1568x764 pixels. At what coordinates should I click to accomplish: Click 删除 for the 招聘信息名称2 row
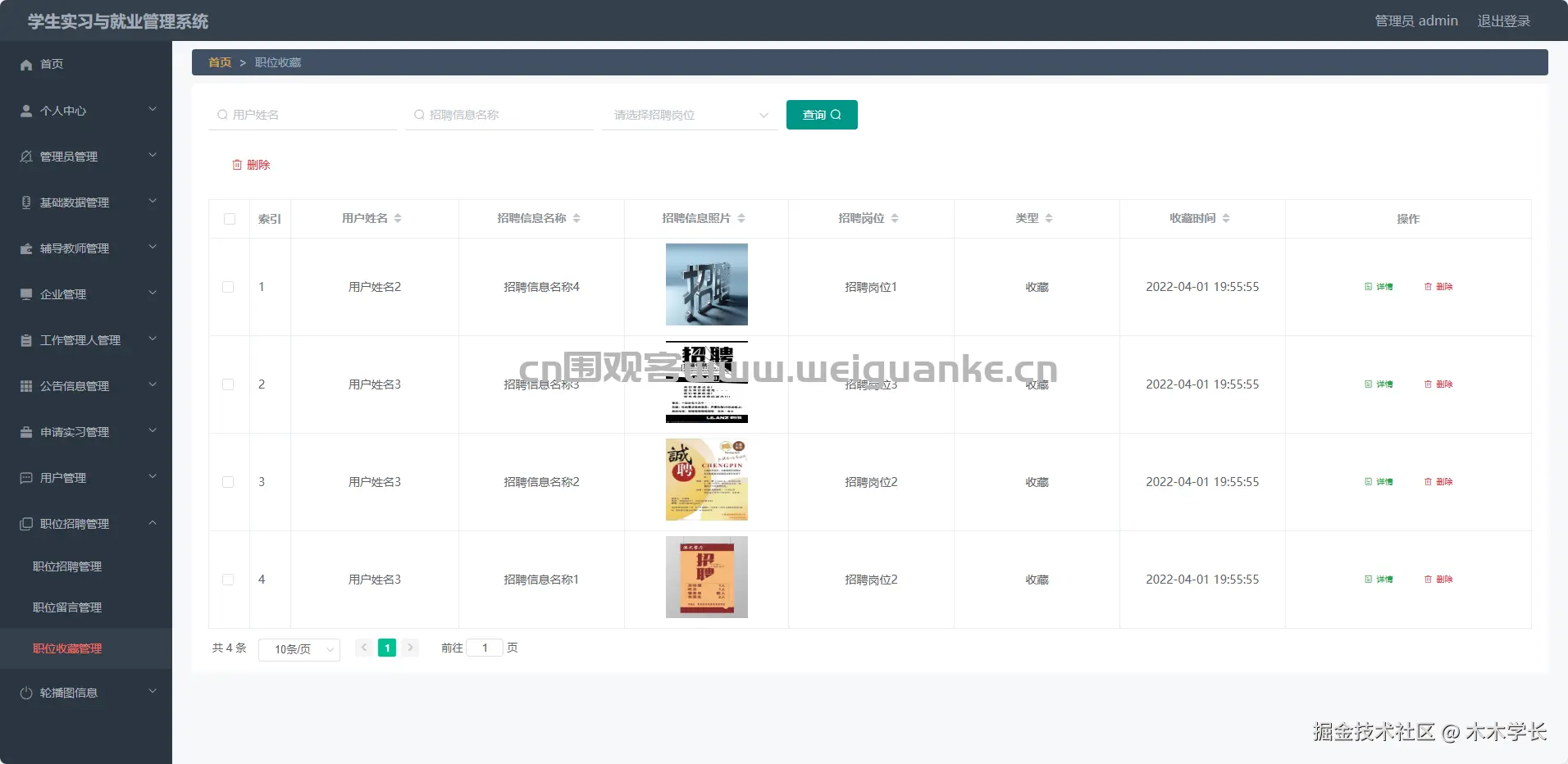[x=1438, y=482]
